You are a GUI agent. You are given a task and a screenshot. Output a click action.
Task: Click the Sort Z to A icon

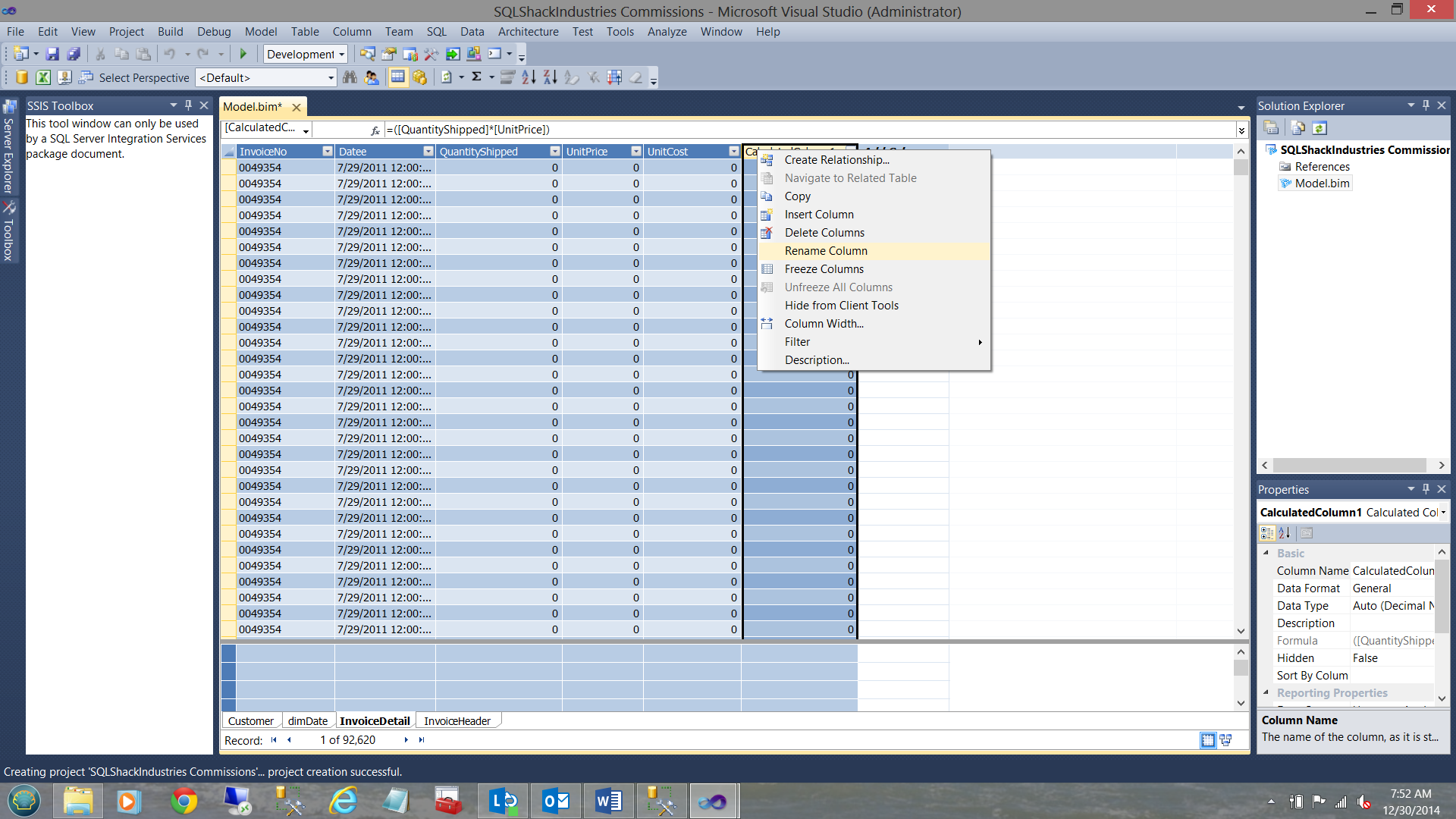point(550,77)
